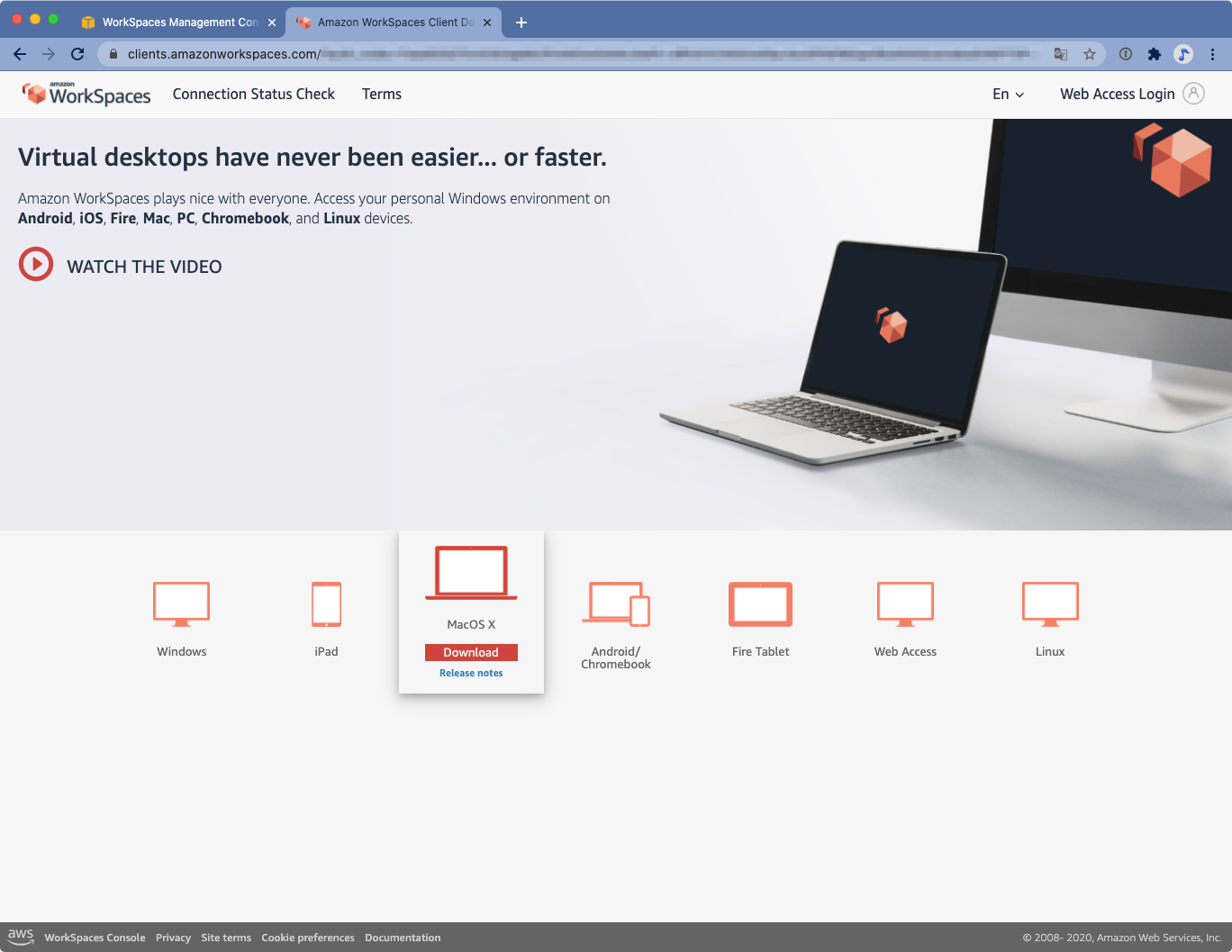This screenshot has height=952, width=1232.
Task: Open the Extensions puzzle icon
Action: [1155, 54]
